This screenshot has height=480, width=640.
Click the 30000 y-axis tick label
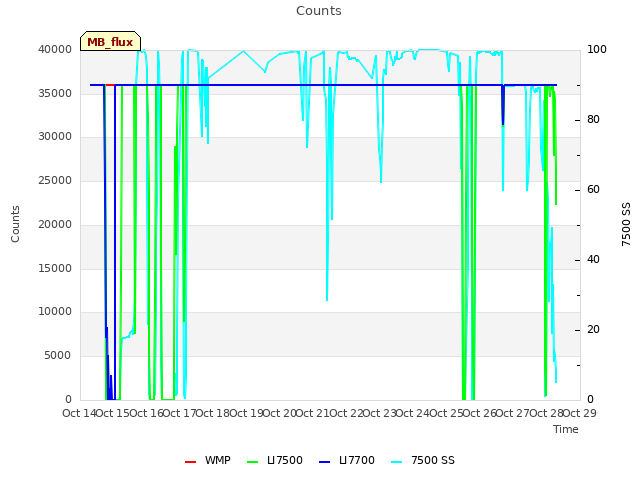click(55, 136)
